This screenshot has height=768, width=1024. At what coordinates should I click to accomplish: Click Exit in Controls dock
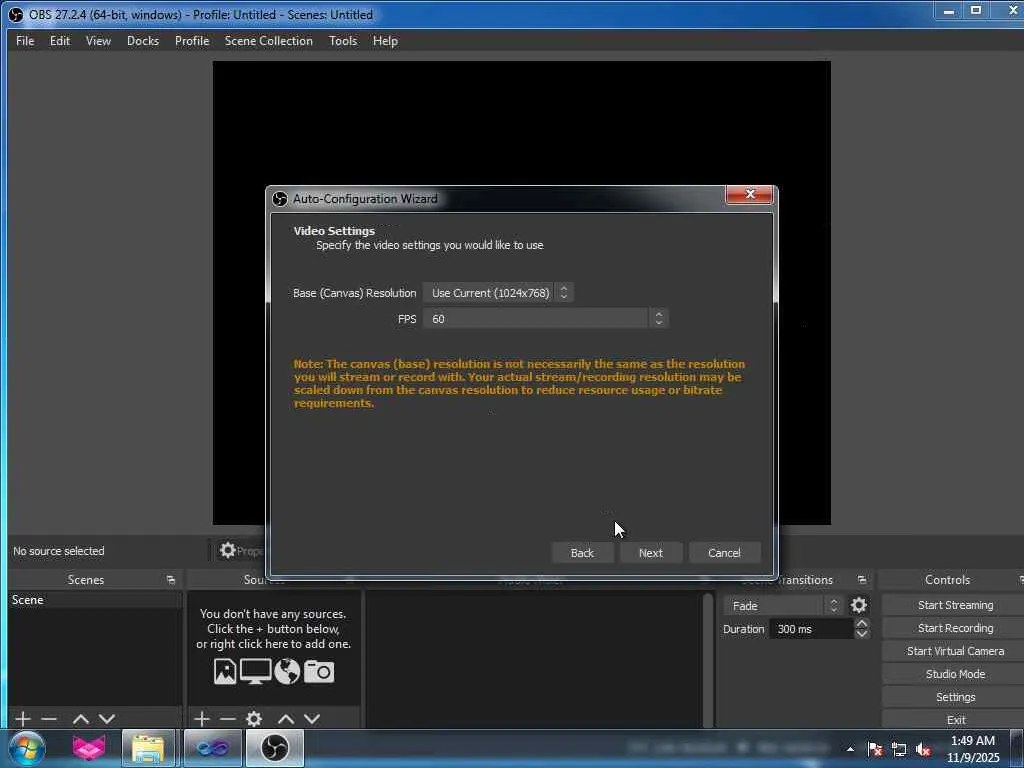coord(955,719)
